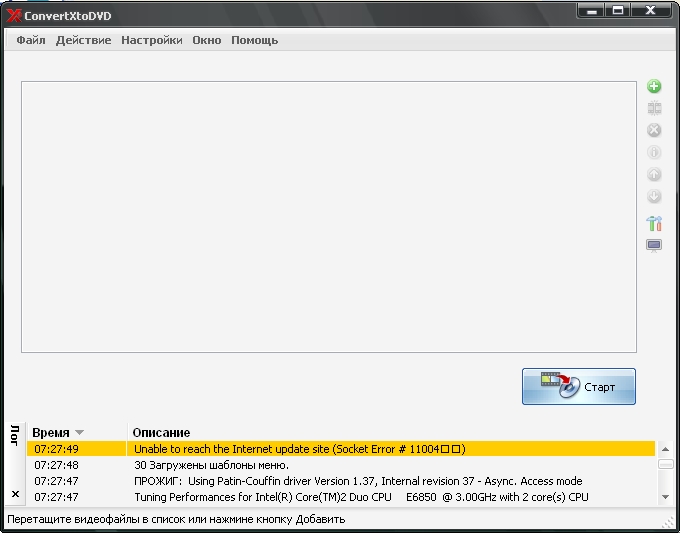The image size is (680, 533).
Task: Click the merge titles filmstrip icon
Action: click(654, 108)
